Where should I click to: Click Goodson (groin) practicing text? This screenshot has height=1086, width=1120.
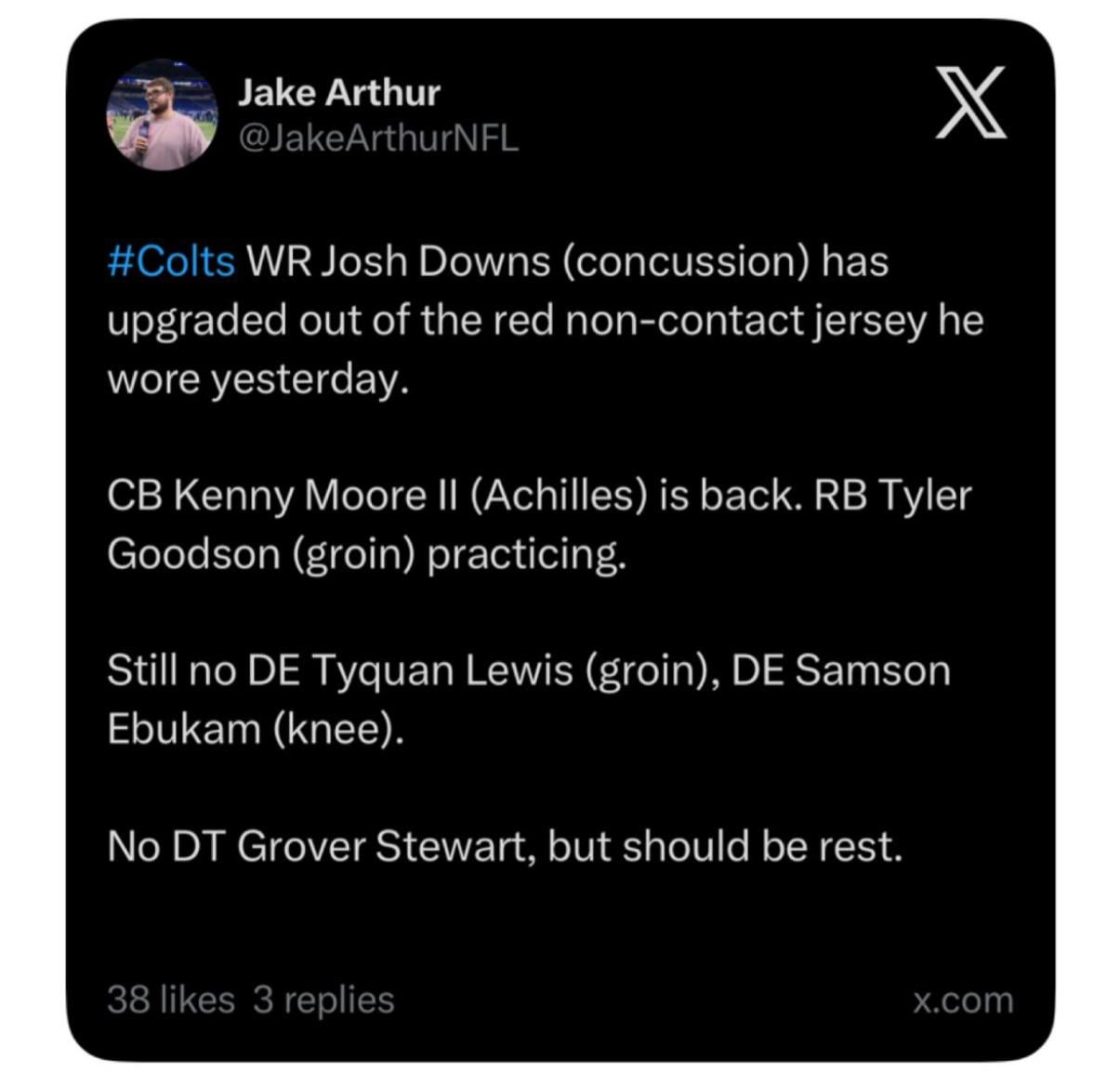click(366, 554)
